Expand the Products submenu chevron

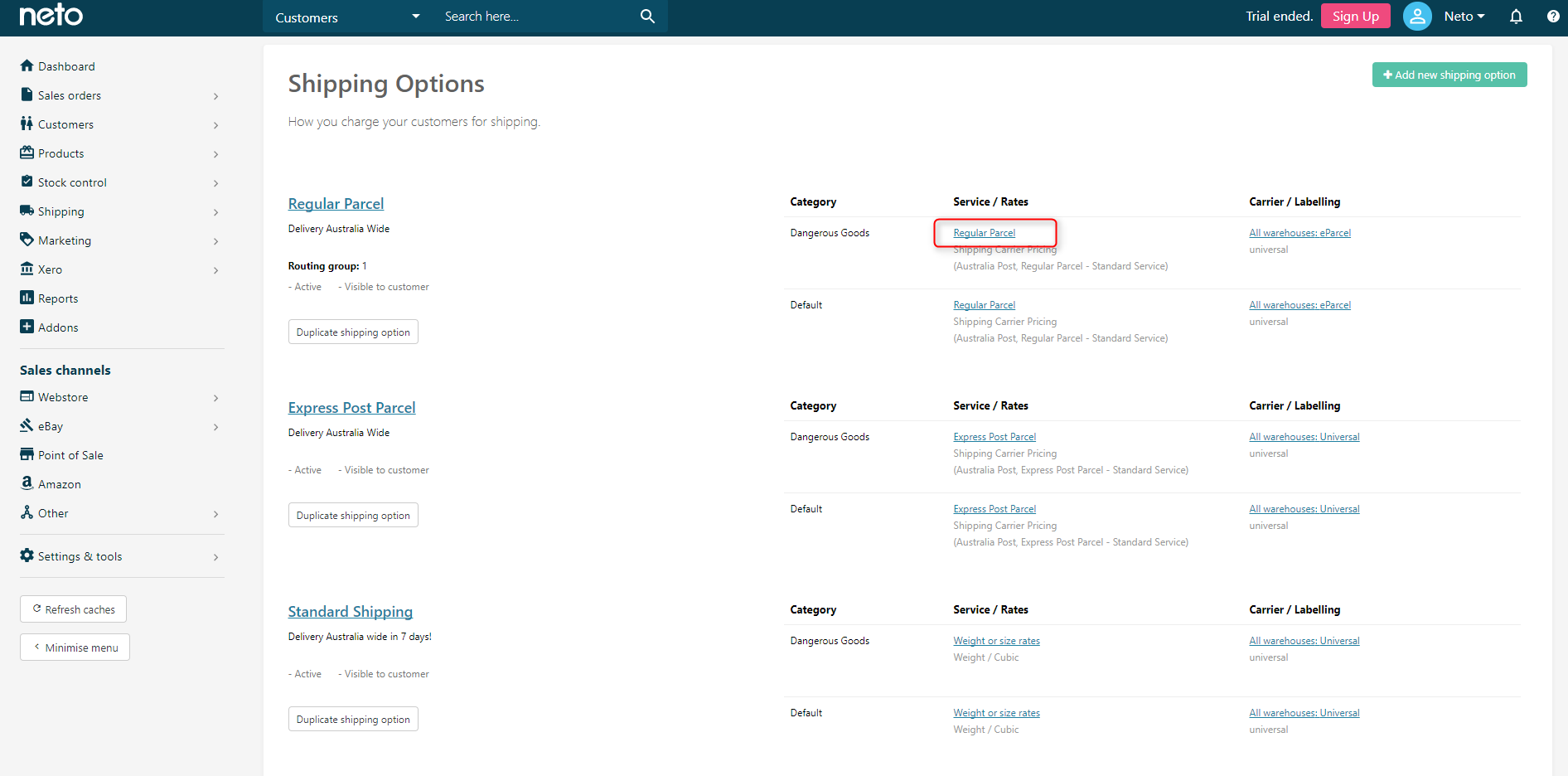click(x=215, y=154)
